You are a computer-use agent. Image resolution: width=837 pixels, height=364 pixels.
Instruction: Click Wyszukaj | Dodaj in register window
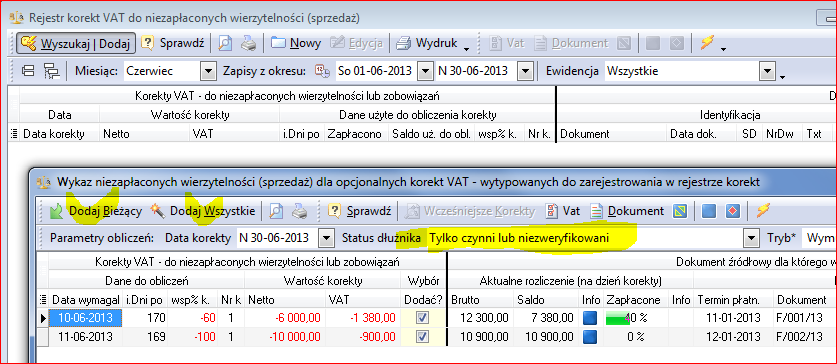click(75, 43)
